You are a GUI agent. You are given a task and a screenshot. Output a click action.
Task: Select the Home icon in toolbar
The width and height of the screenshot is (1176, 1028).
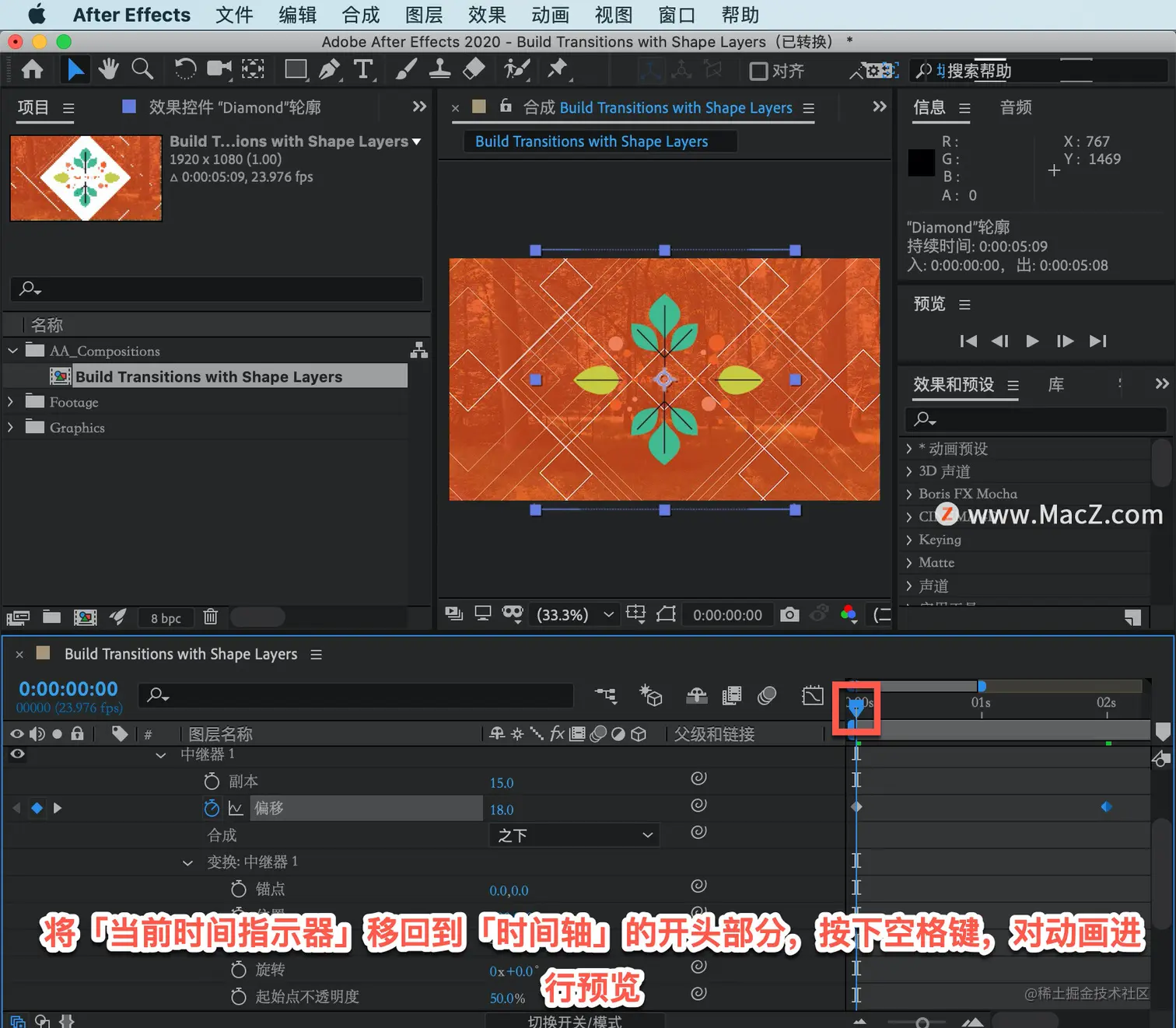point(32,70)
